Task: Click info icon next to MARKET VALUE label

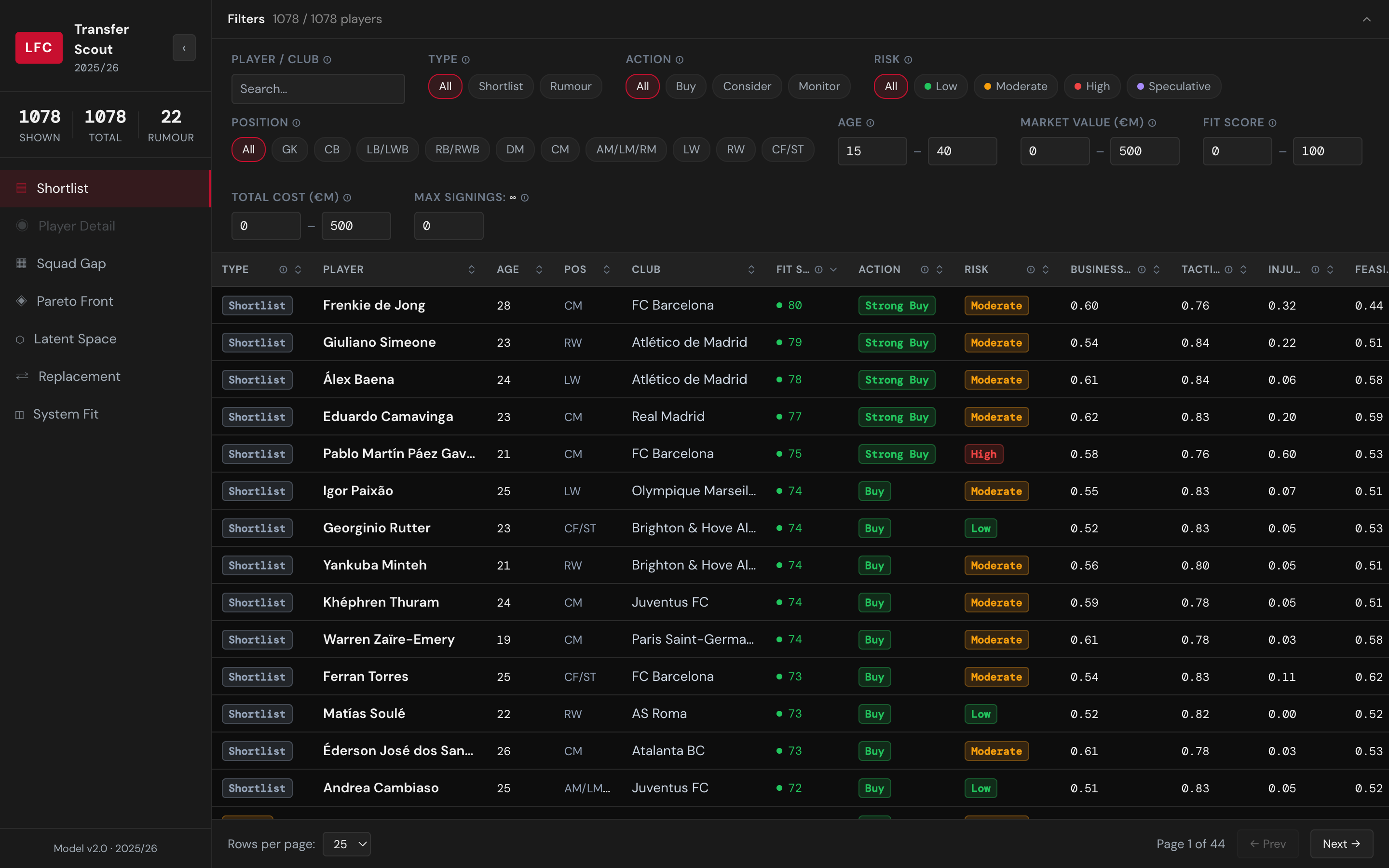Action: 1152,123
